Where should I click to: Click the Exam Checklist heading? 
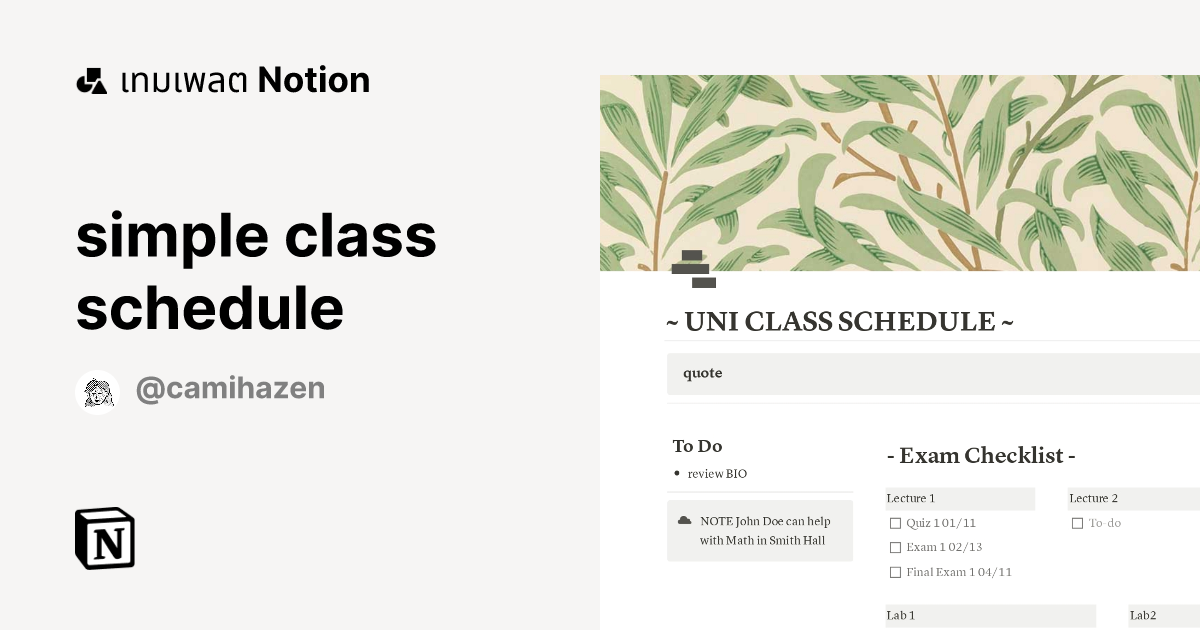pyautogui.click(x=981, y=456)
